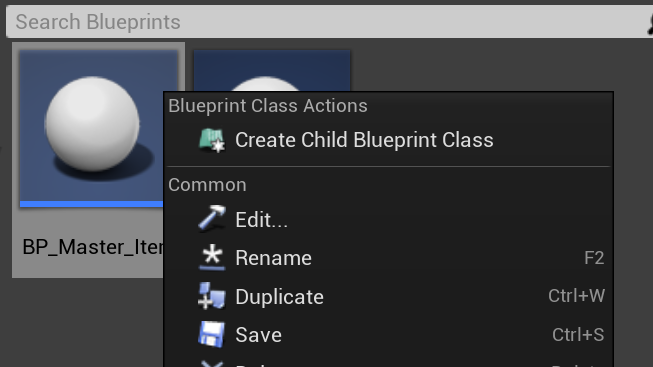This screenshot has height=367, width=653.
Task: Click the Duplicate overlapping-squares icon
Action: 212,296
